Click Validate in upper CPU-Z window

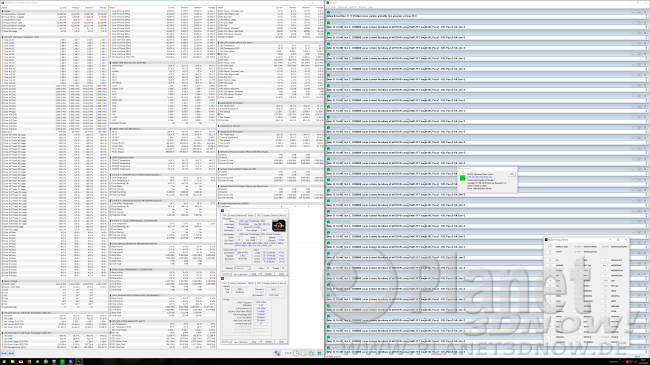(268, 274)
